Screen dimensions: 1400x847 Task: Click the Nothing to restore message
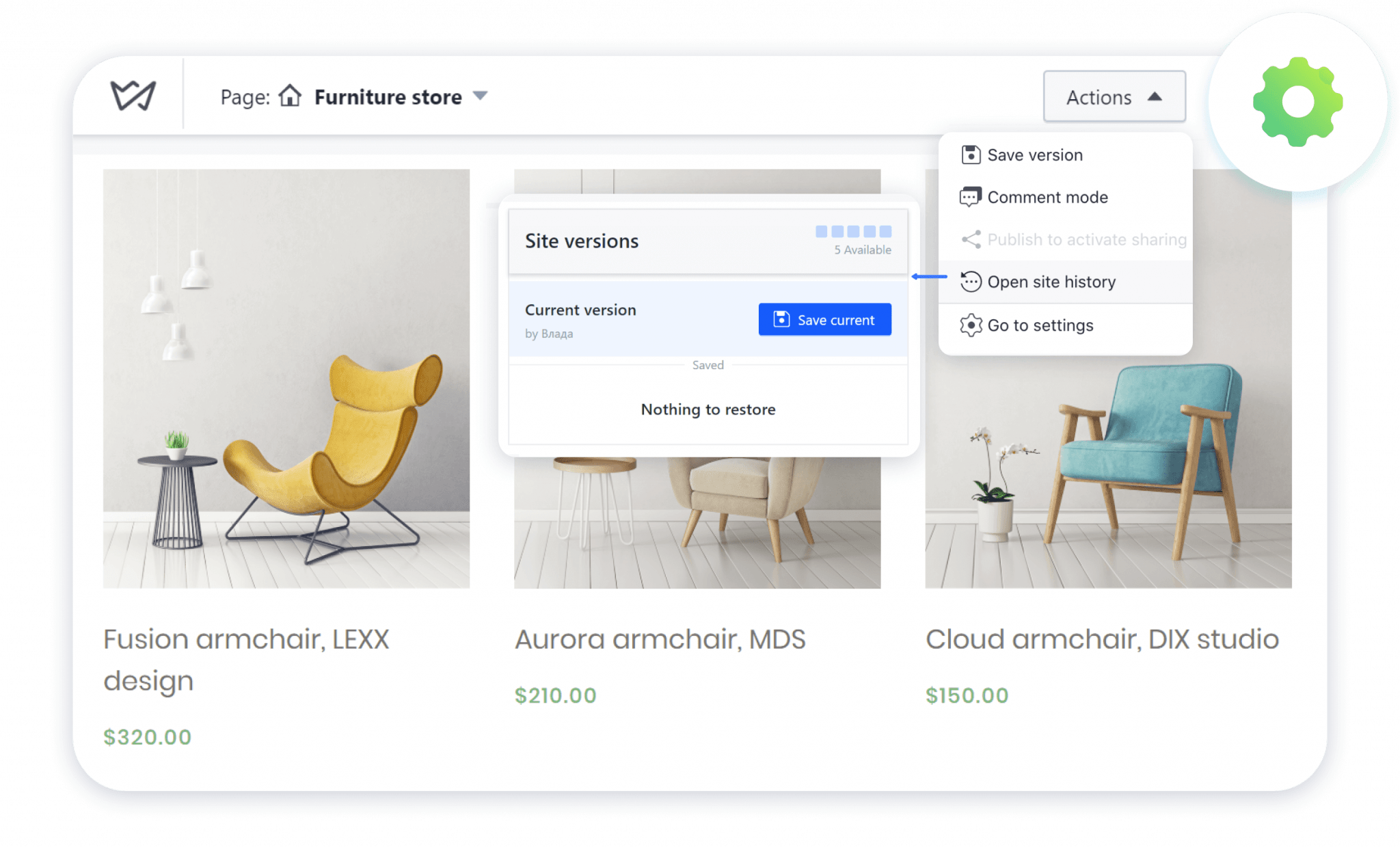[708, 409]
